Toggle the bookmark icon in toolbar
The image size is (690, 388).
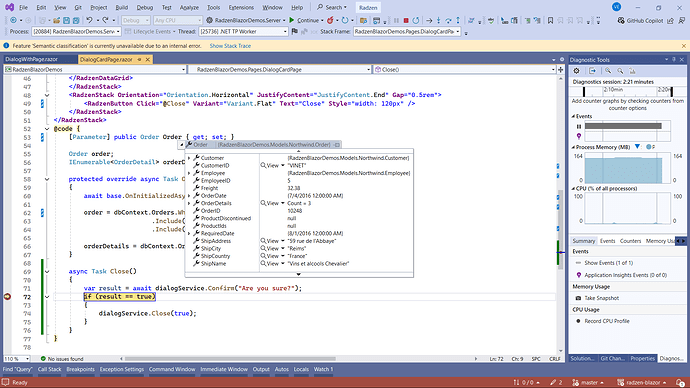[550, 20]
